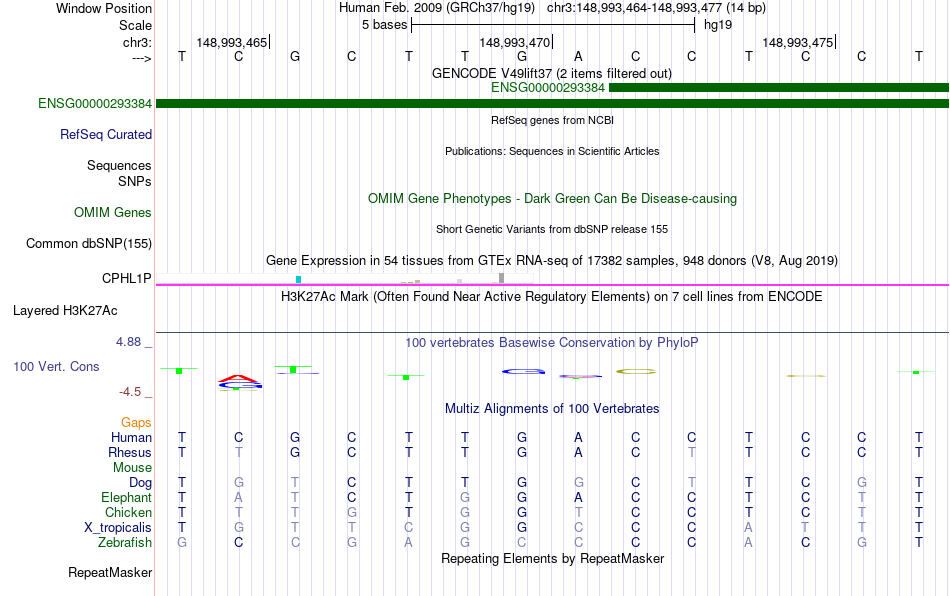Click the RepeatMasker track label

pyautogui.click(x=110, y=572)
